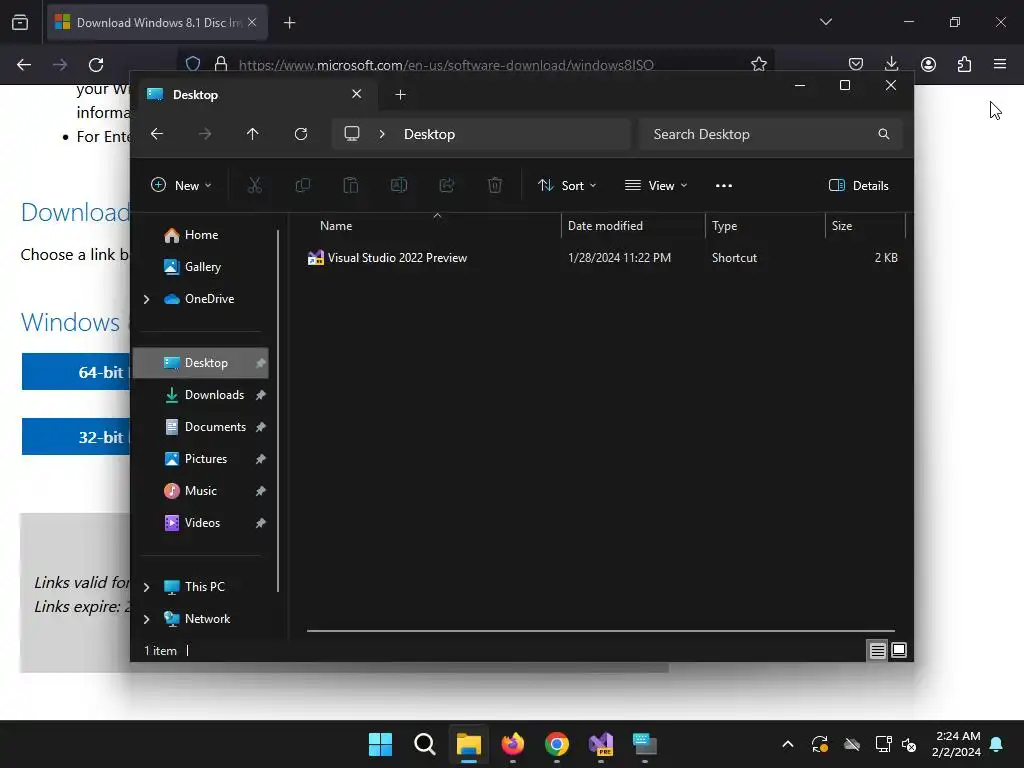The image size is (1024, 768).
Task: Expand the This PC tree node
Action: pos(146,587)
